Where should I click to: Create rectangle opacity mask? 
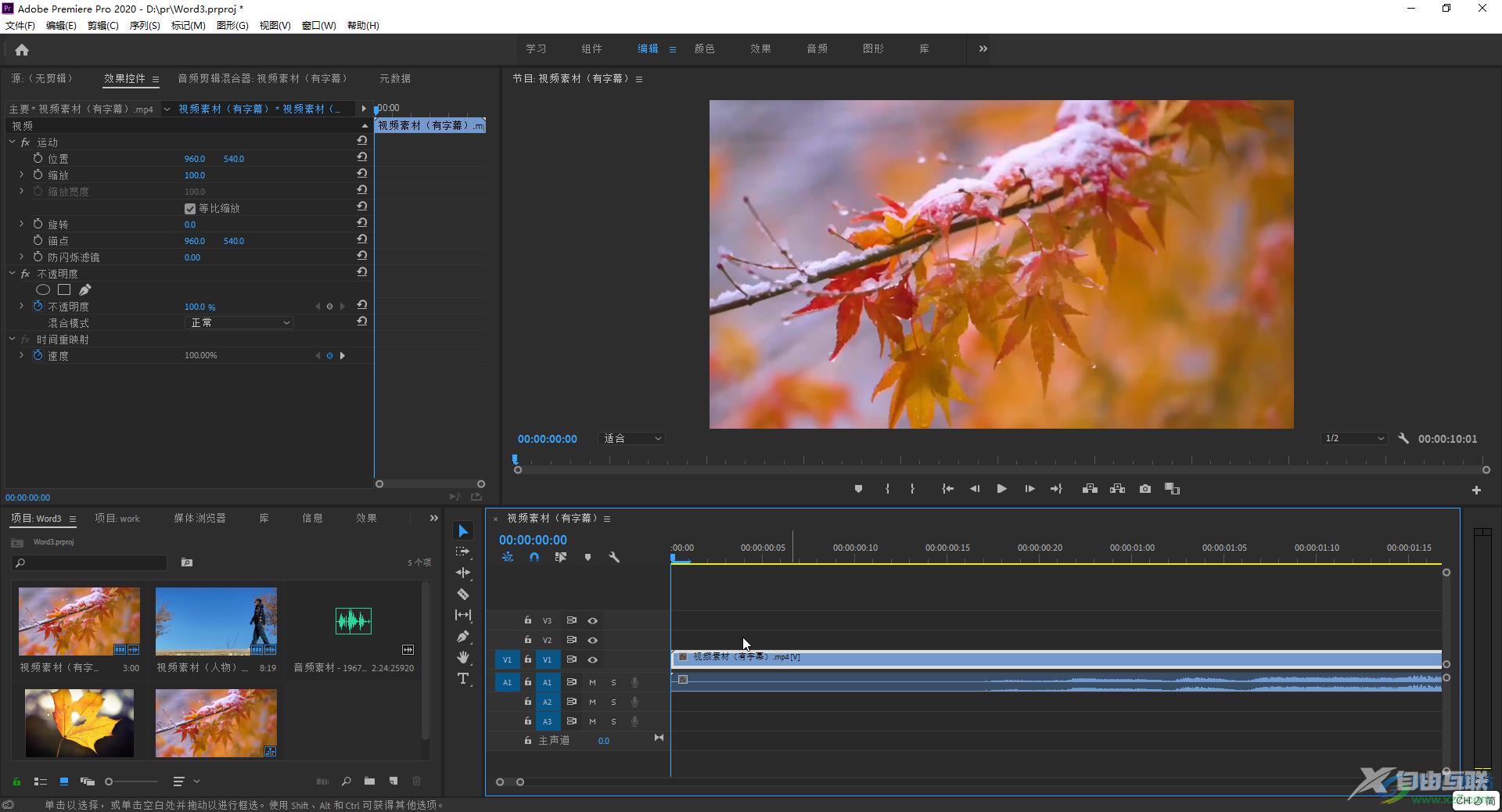coord(64,289)
